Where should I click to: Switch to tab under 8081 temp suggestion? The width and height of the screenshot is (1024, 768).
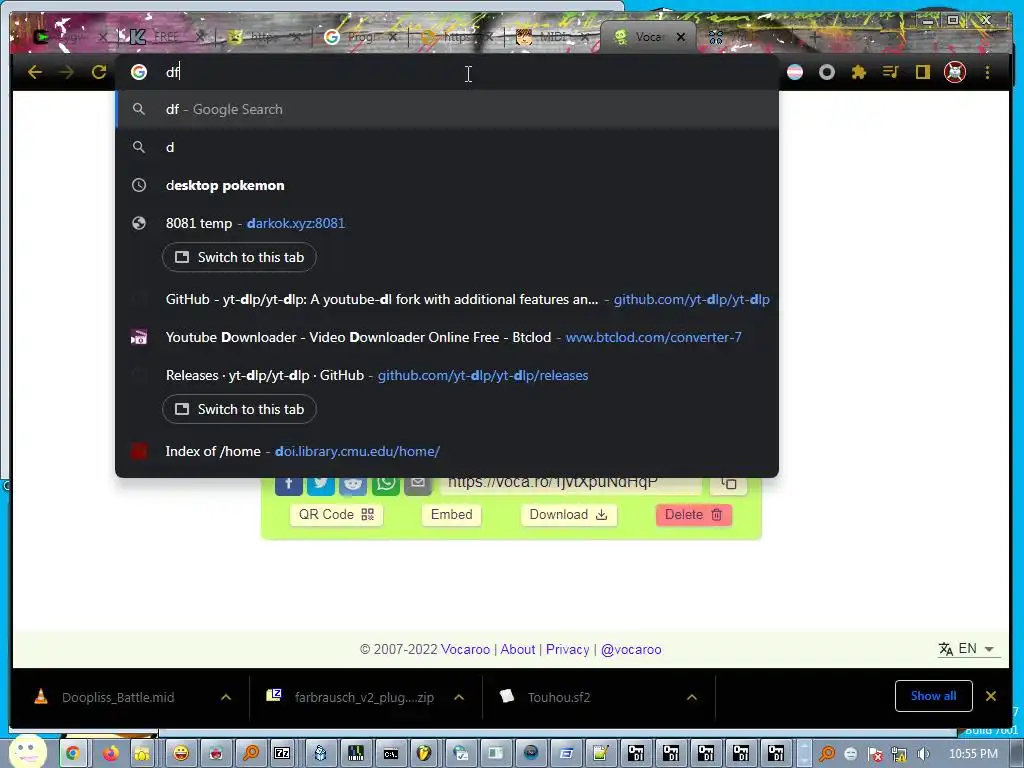tap(239, 257)
